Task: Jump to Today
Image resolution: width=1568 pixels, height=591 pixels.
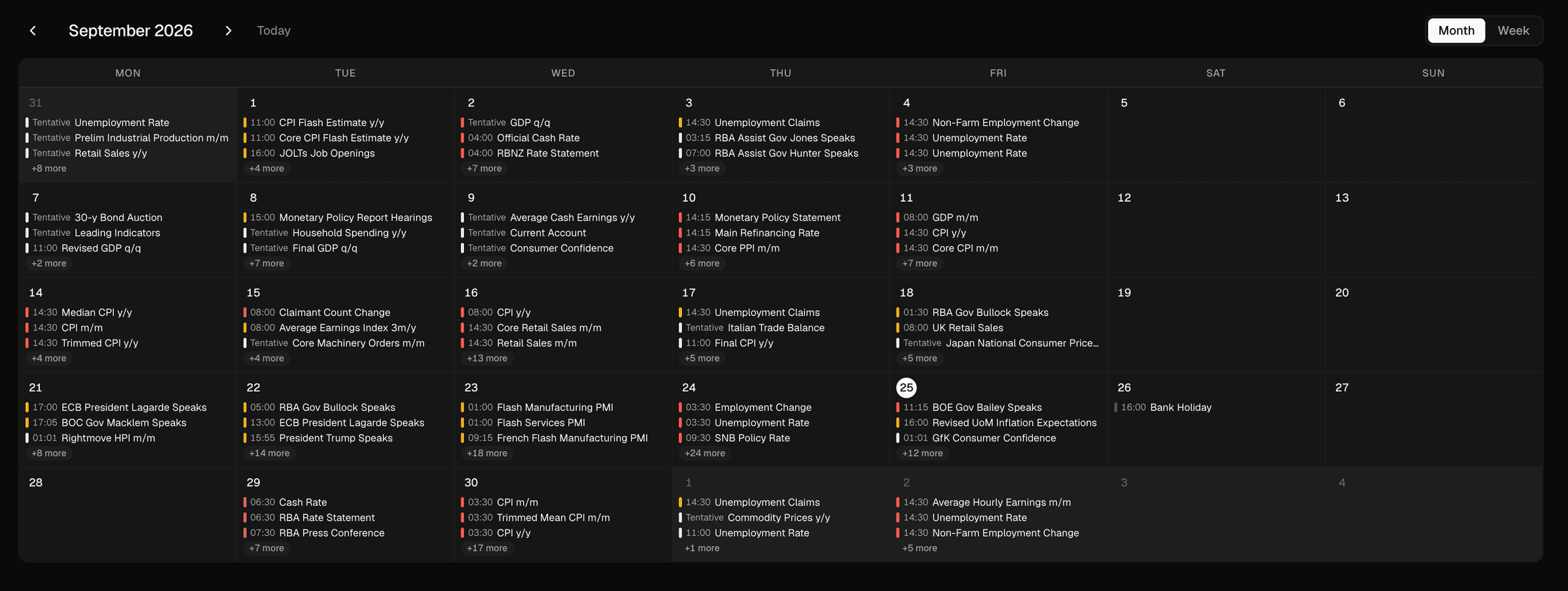Action: pyautogui.click(x=274, y=31)
